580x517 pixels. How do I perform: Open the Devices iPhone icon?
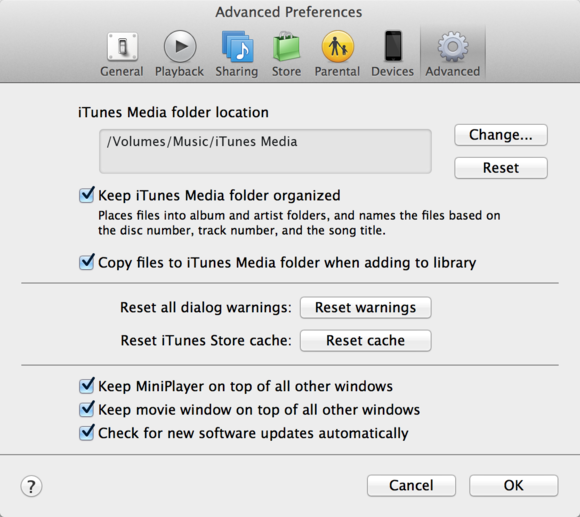[x=393, y=46]
